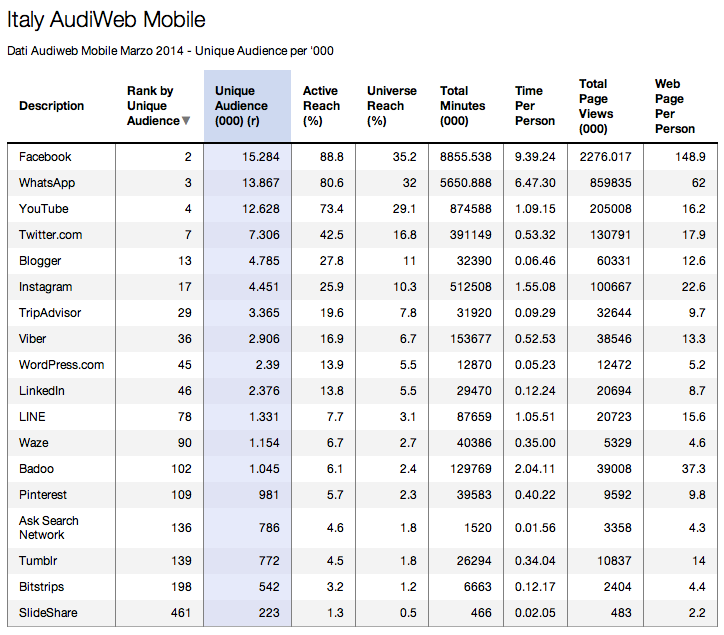This screenshot has width=724, height=635.
Task: Click SlideShare's rank value 461
Action: [181, 613]
